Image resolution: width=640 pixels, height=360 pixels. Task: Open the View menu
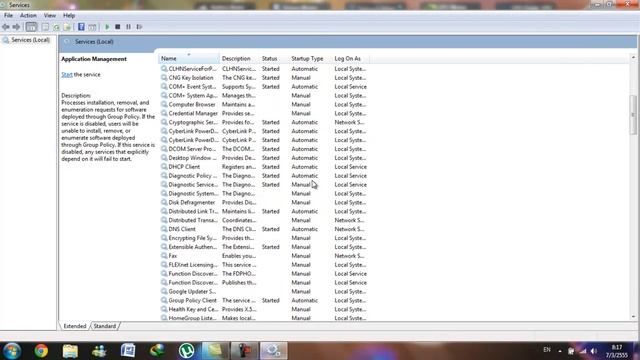(x=50, y=16)
